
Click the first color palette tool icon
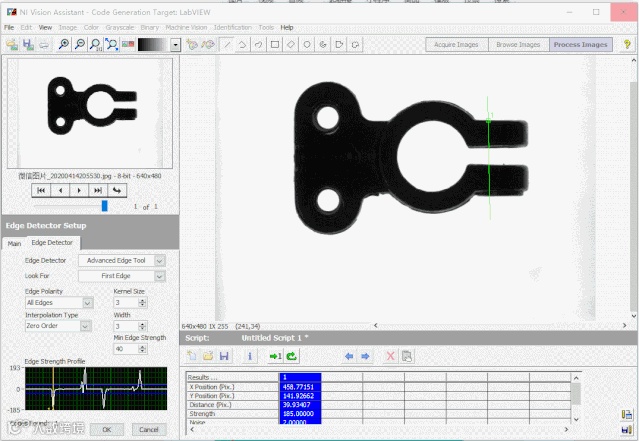pos(192,44)
